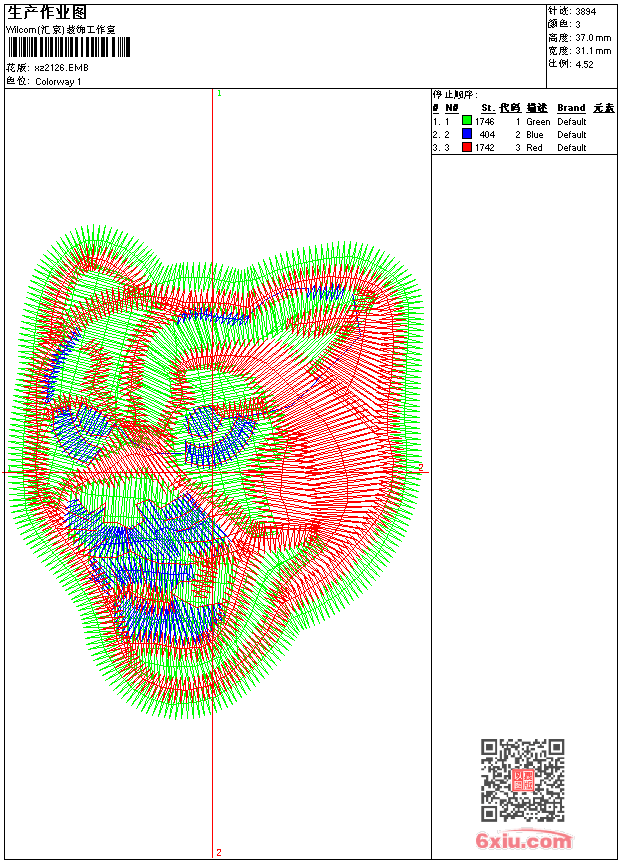This screenshot has height=860, width=620.
Task: Click the width value 31.1 mm
Action: (593, 51)
